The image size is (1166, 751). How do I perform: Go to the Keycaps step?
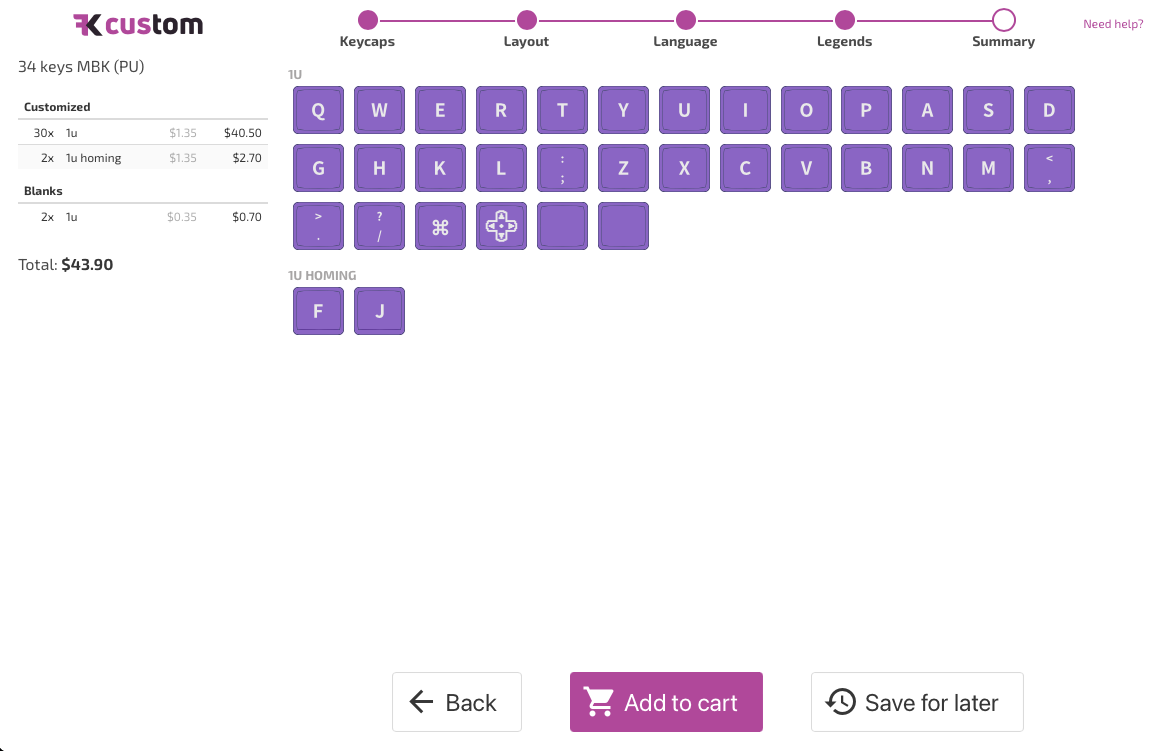pyautogui.click(x=368, y=20)
